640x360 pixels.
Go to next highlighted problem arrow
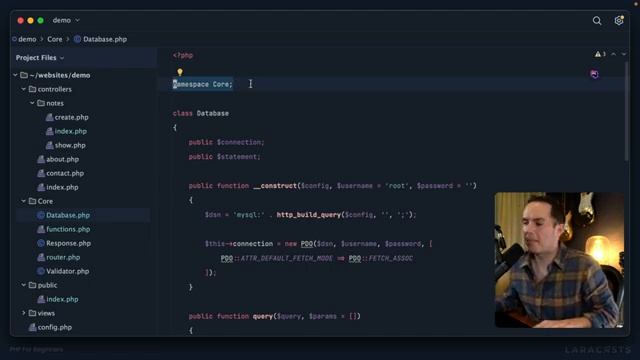point(624,54)
